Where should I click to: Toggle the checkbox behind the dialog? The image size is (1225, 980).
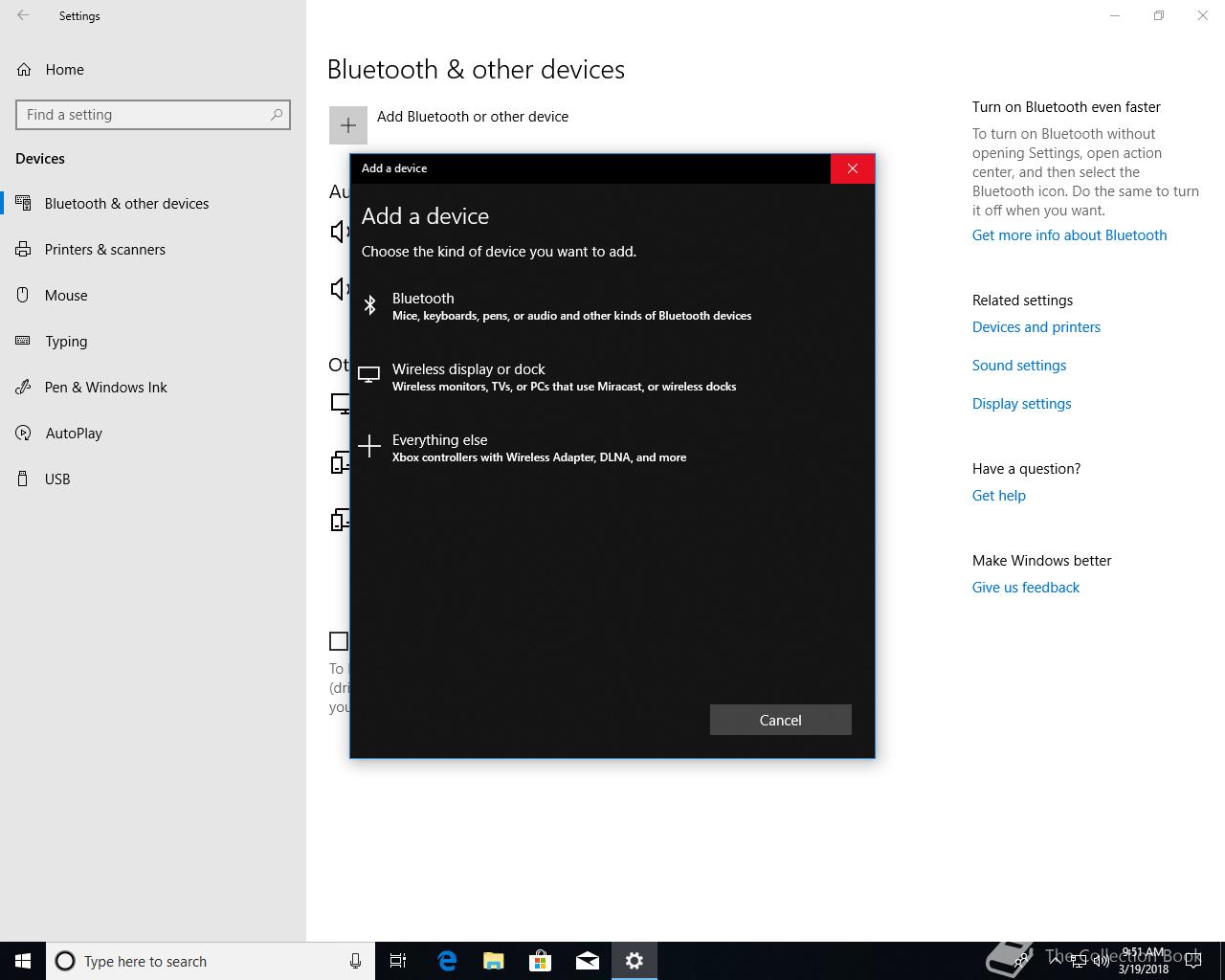point(339,641)
